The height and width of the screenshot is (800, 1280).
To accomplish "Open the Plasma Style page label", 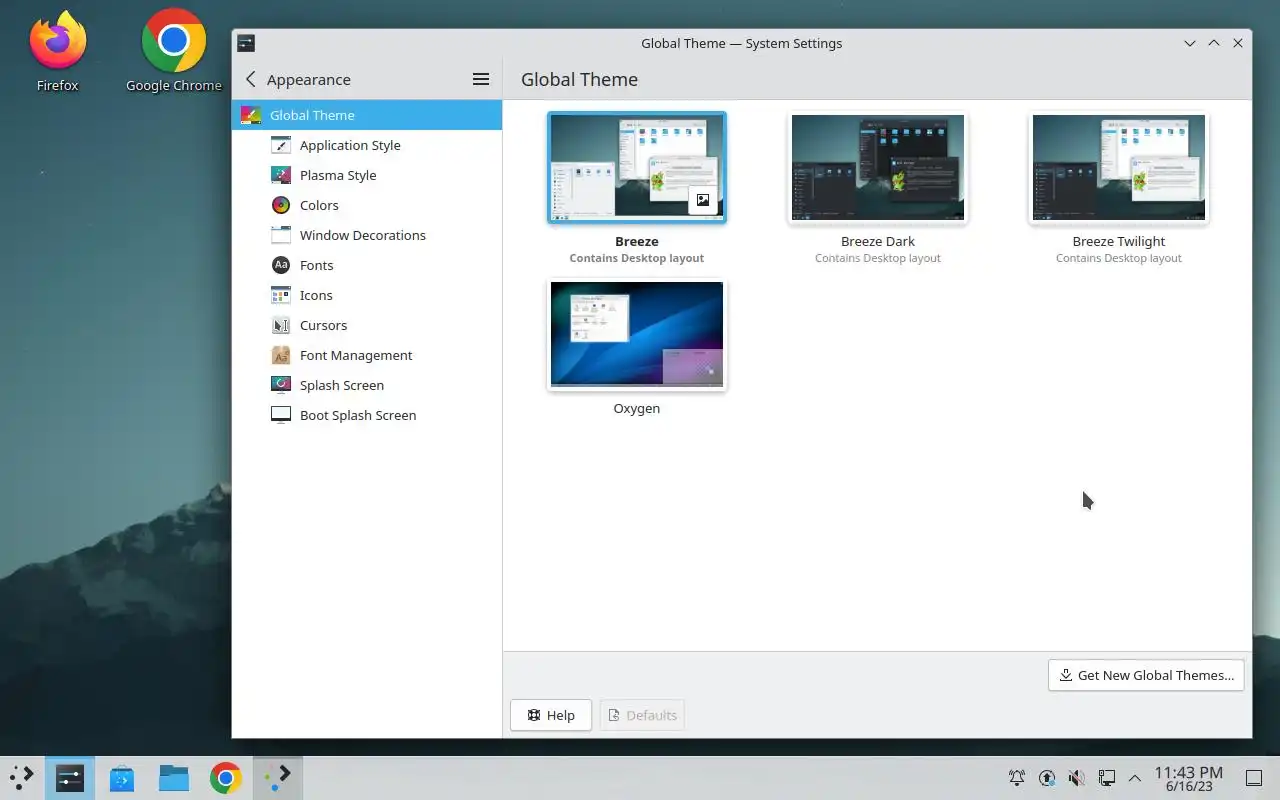I will click(x=338, y=175).
